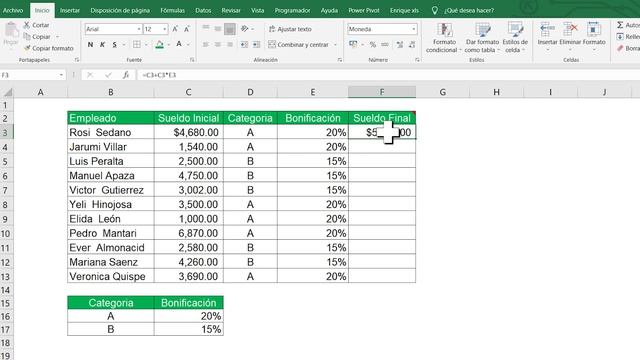
Task: Decrease font size with the smaller A
Action: point(187,29)
